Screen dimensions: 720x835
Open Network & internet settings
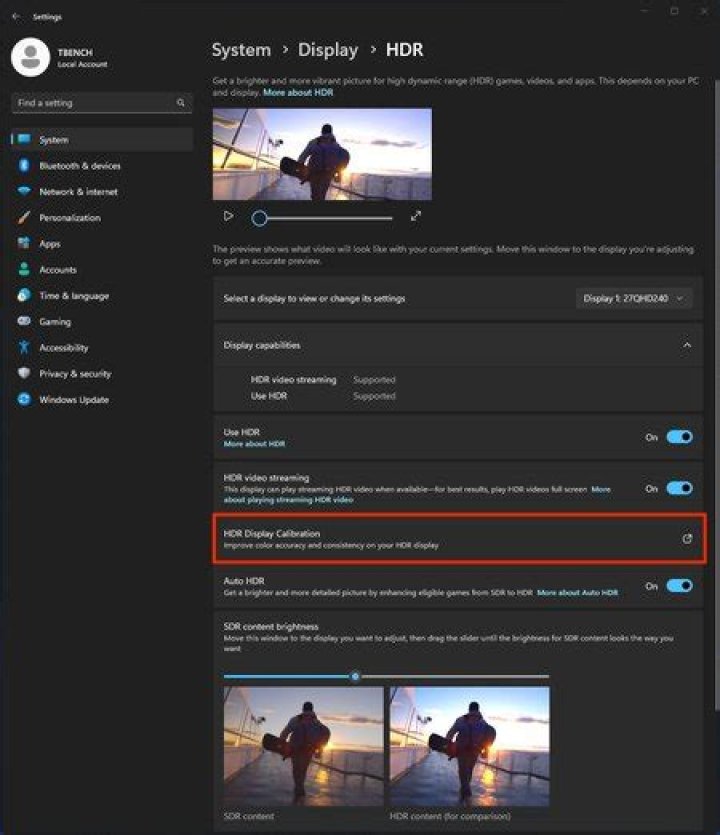coord(78,192)
